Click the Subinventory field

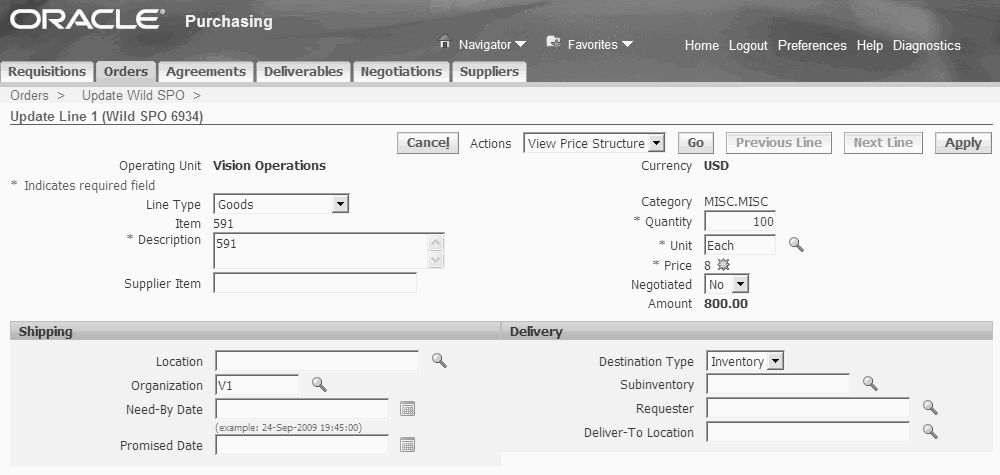coord(778,384)
